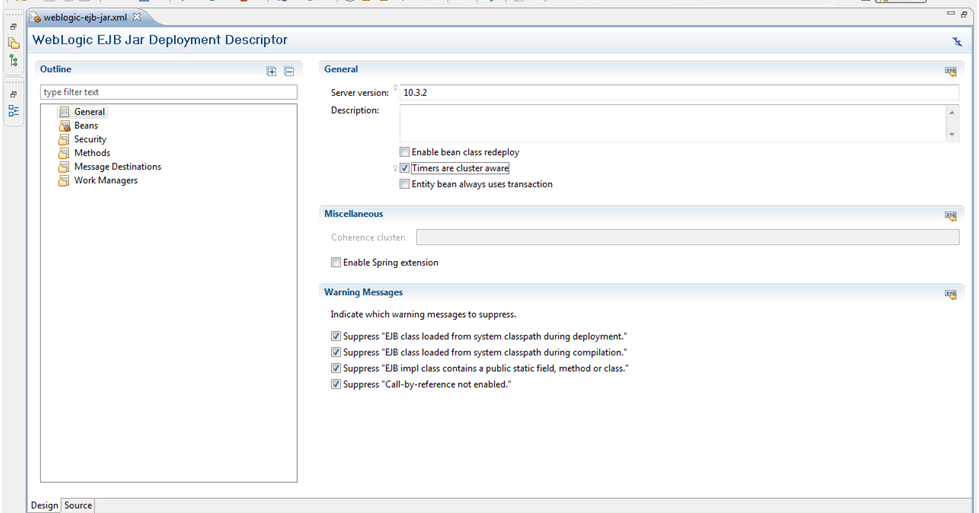Screen dimensions: 979x513
Task: Click the Server version label
Action: pos(360,92)
